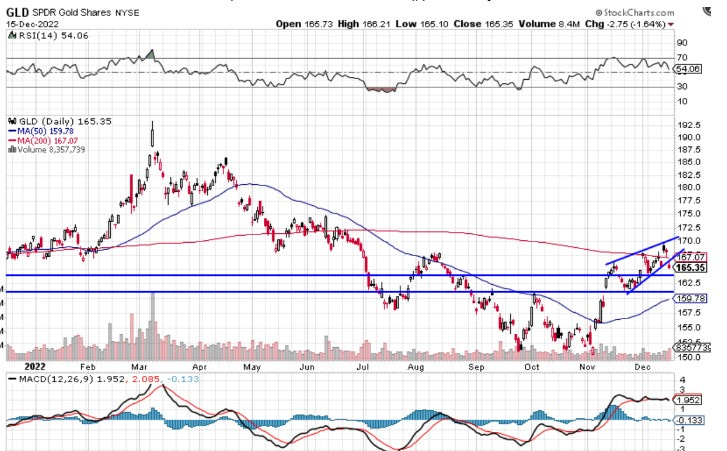Click the red 2.085 signal value in MACD label
727x451 pixels.
click(146, 379)
